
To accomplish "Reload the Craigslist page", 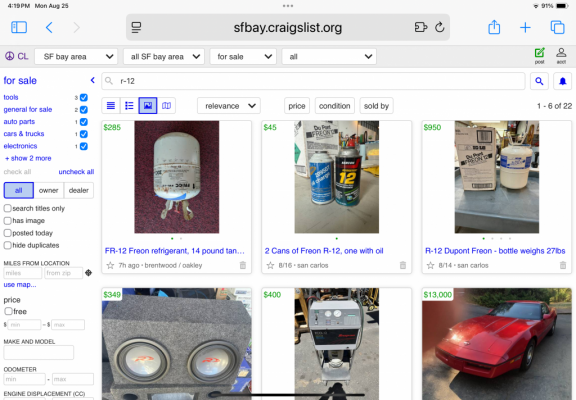I will pyautogui.click(x=440, y=27).
